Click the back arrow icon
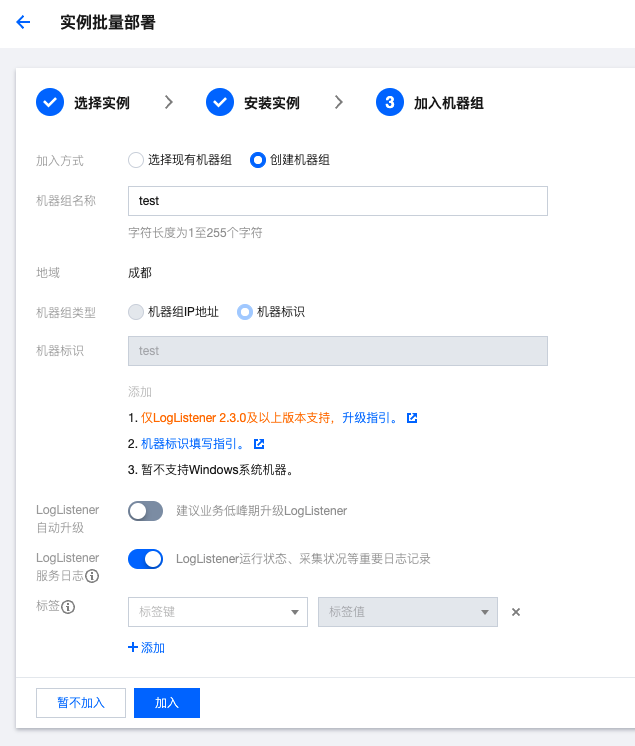Screen dimensions: 635x746 [x=23, y=22]
